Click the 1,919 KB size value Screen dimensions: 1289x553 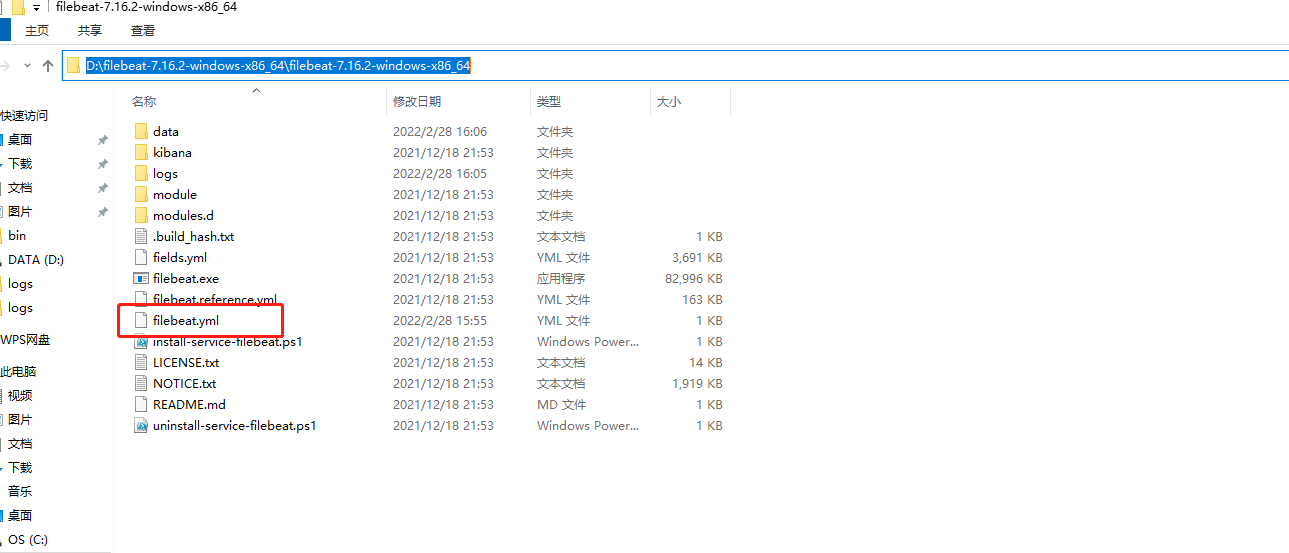(x=697, y=384)
